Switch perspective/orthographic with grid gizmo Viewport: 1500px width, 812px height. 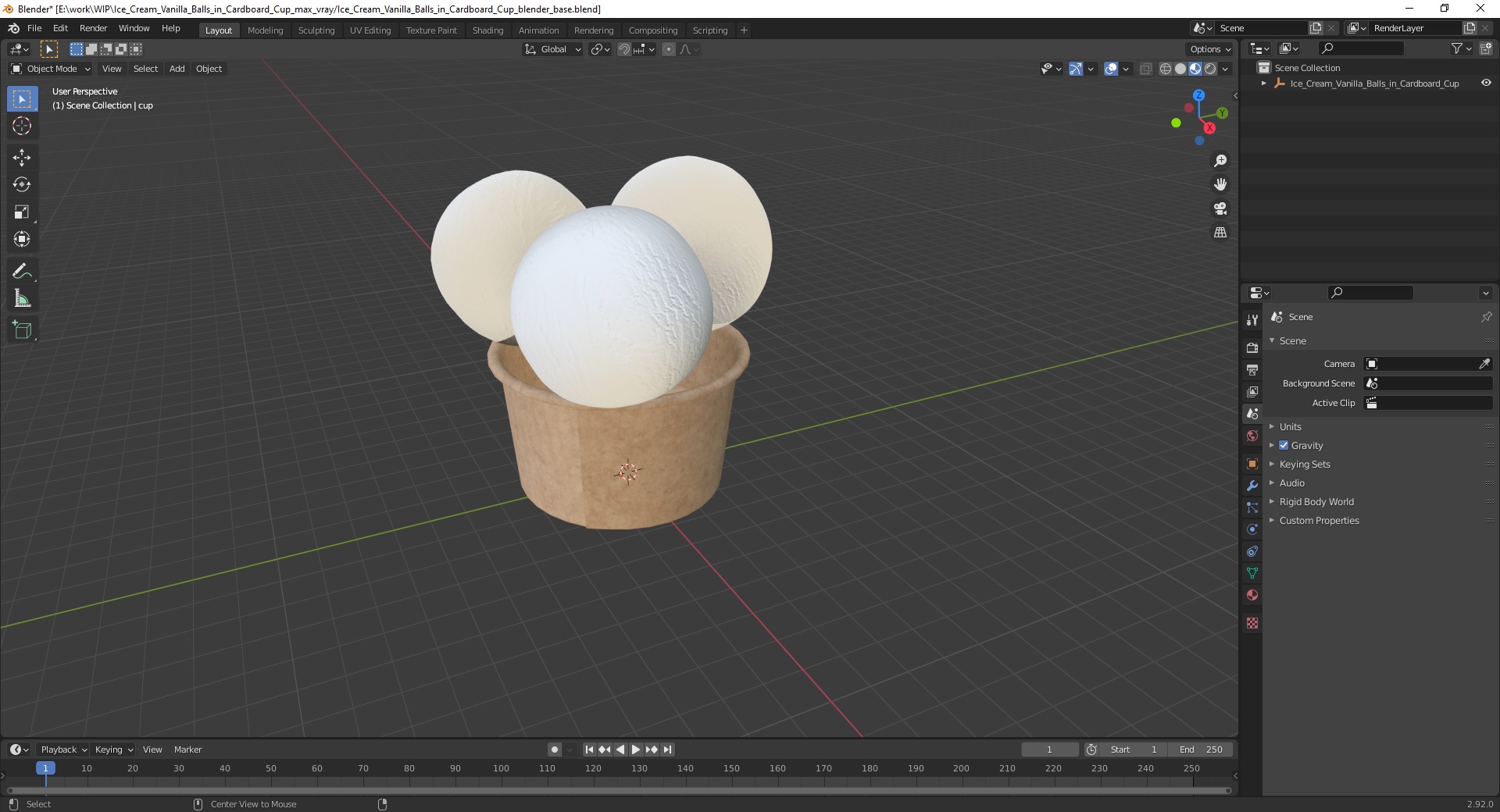pyautogui.click(x=1220, y=233)
